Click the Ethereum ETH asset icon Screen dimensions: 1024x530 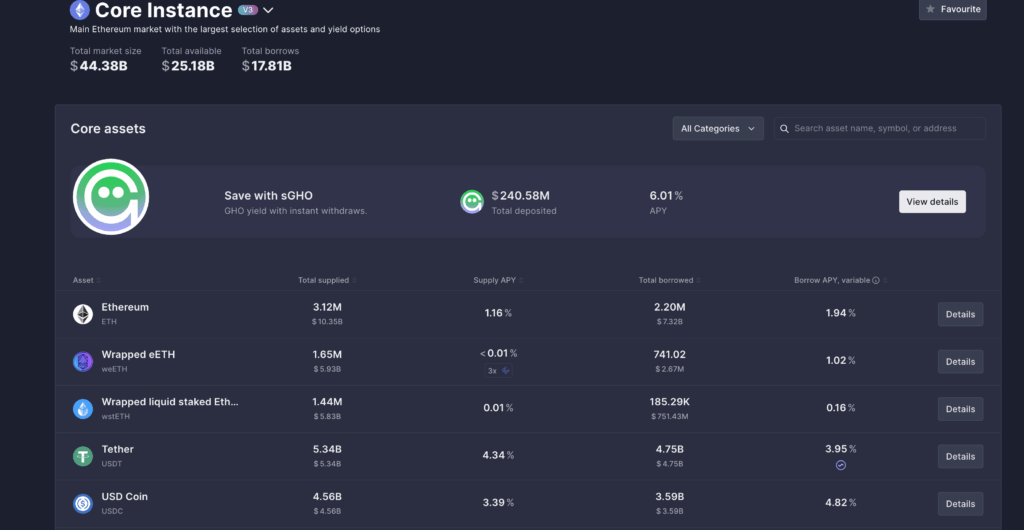coord(83,314)
